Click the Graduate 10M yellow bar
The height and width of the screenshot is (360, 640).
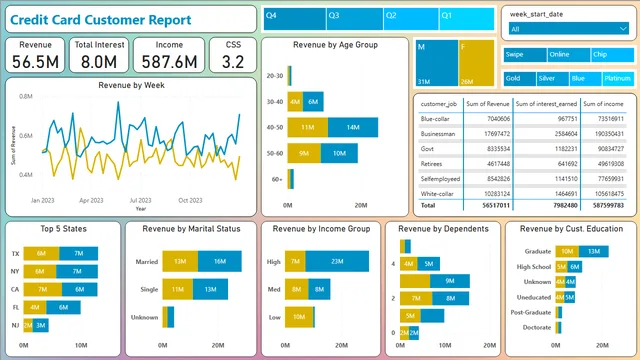tap(567, 251)
